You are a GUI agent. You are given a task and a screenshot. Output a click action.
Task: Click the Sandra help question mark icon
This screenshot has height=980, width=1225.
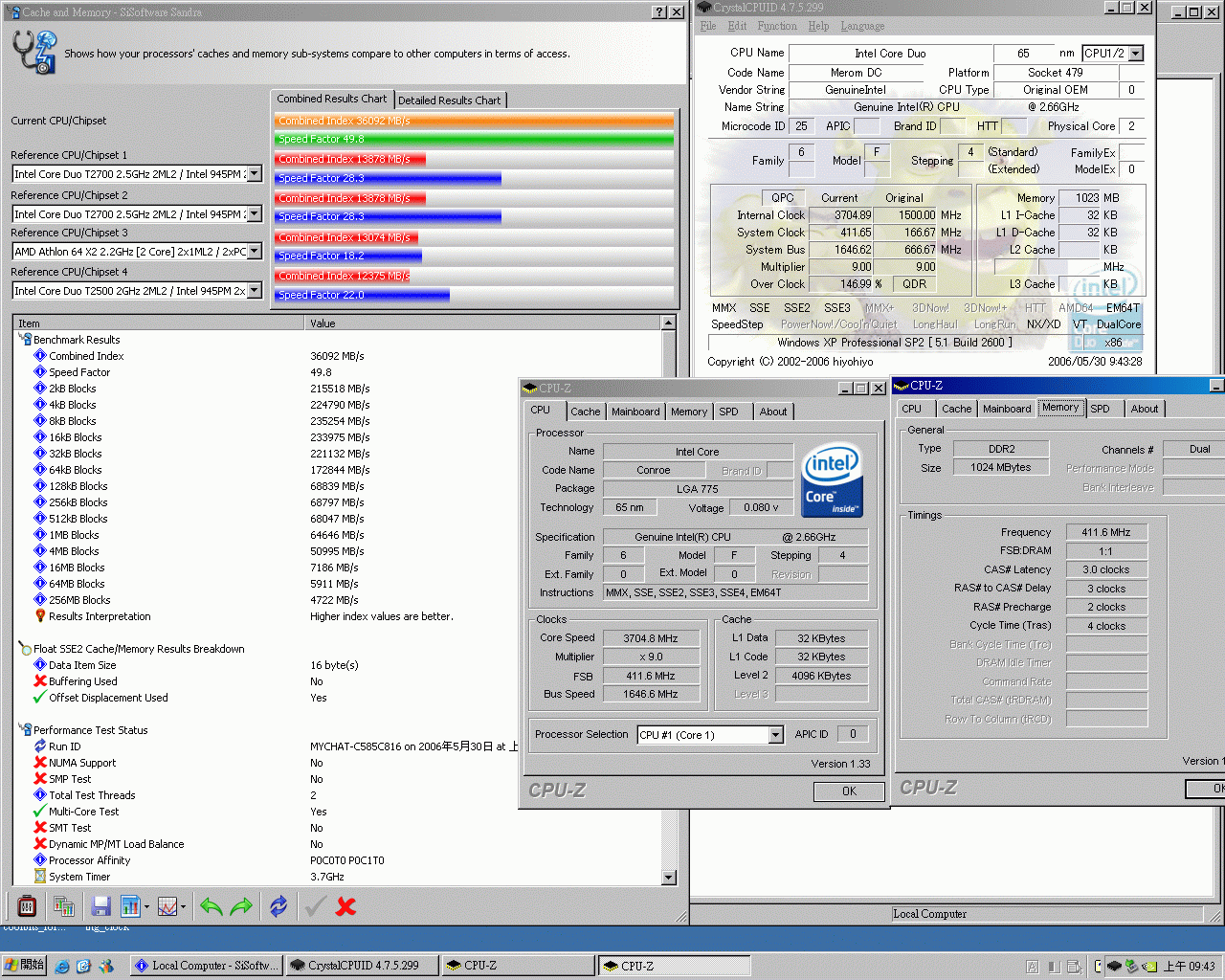[660, 11]
